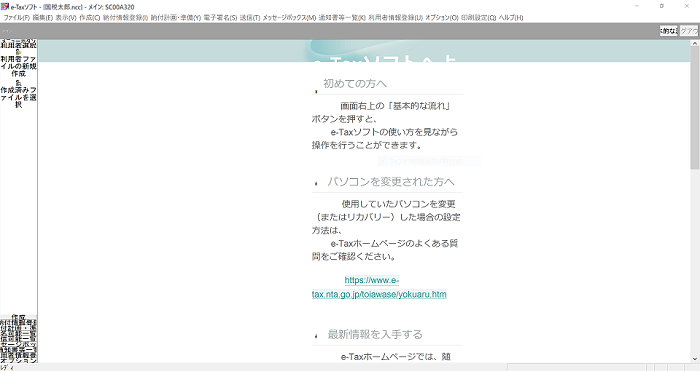Switch to the 作成 sidebar tab

coord(18,317)
